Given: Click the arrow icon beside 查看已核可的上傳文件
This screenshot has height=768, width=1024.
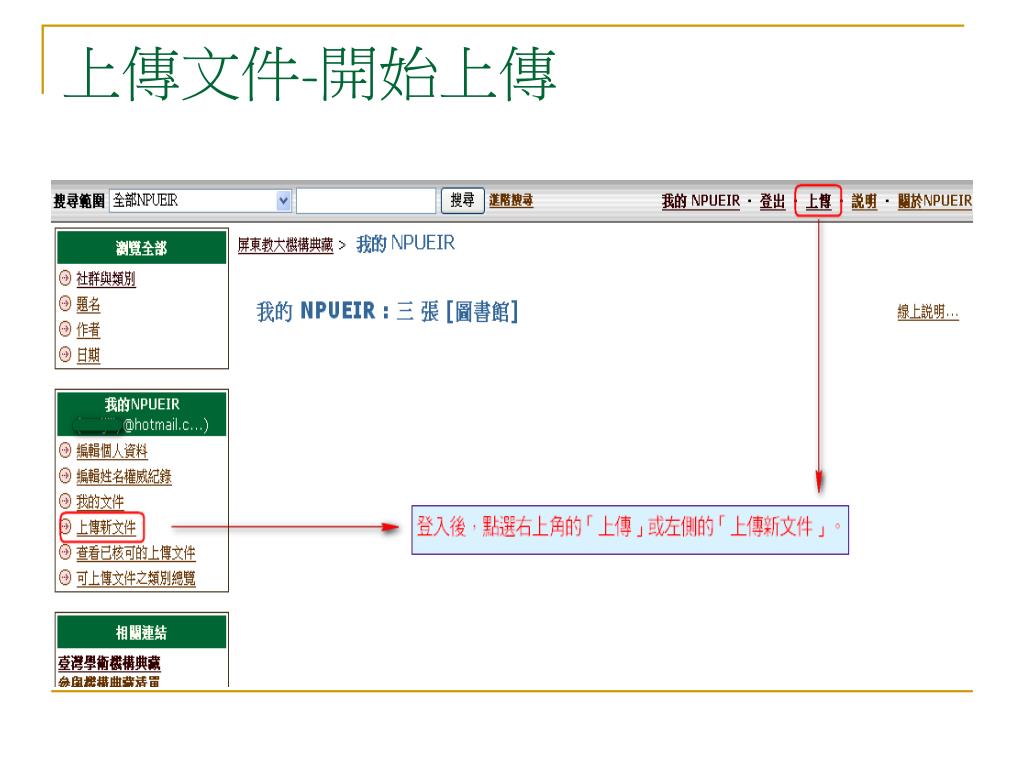Looking at the screenshot, I should point(65,552).
